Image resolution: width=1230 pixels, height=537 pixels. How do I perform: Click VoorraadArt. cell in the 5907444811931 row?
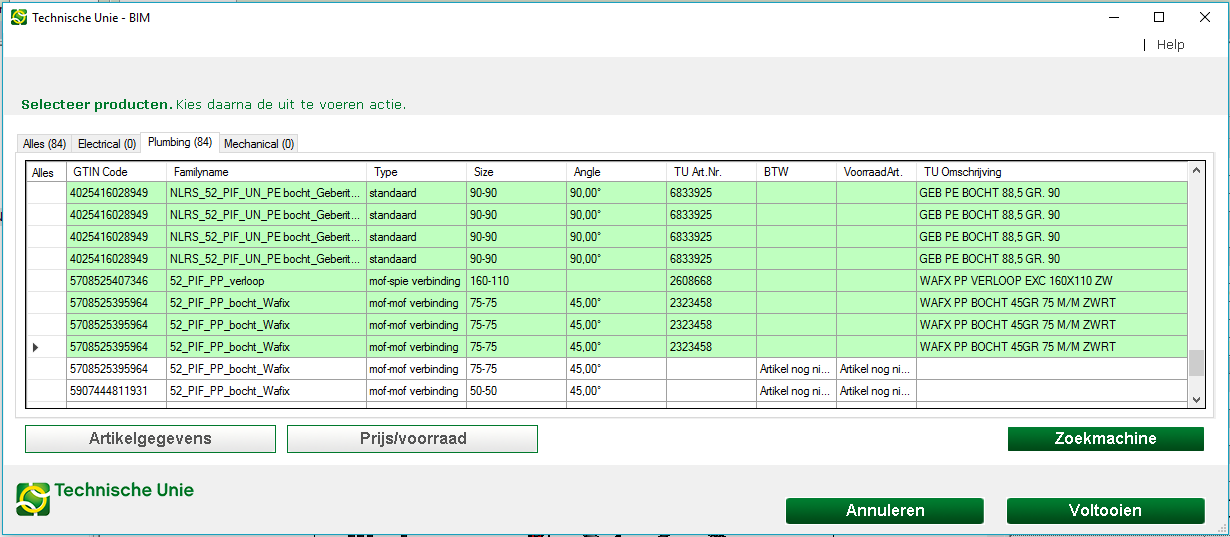click(x=876, y=391)
